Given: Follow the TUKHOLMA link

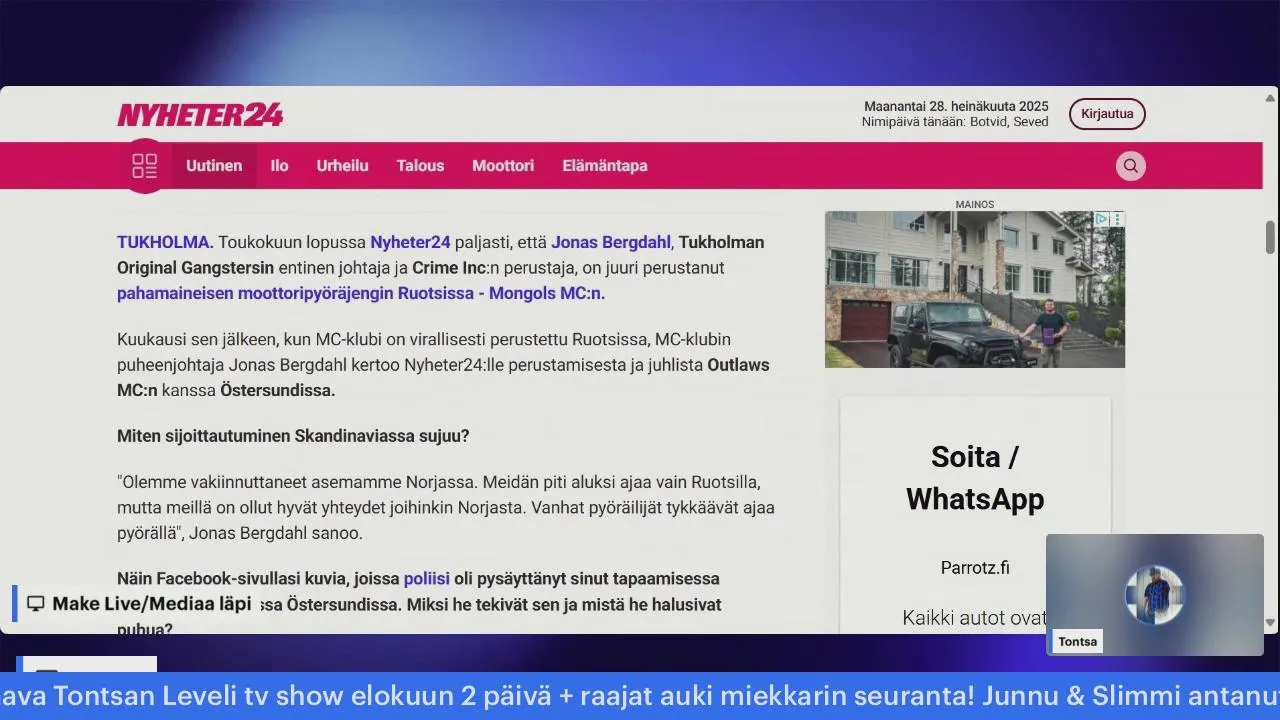Looking at the screenshot, I should point(165,242).
